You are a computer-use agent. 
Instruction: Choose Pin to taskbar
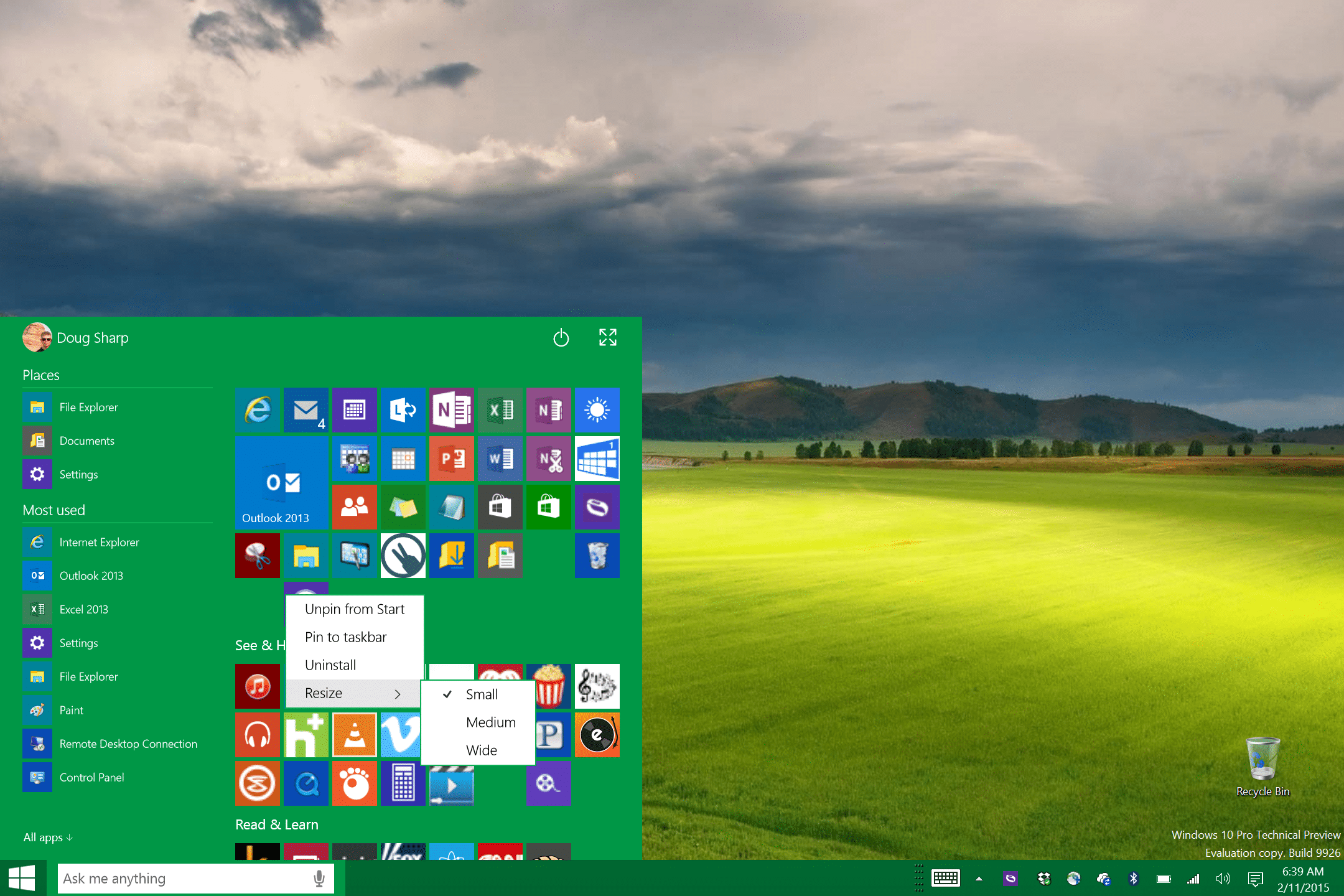pyautogui.click(x=354, y=637)
